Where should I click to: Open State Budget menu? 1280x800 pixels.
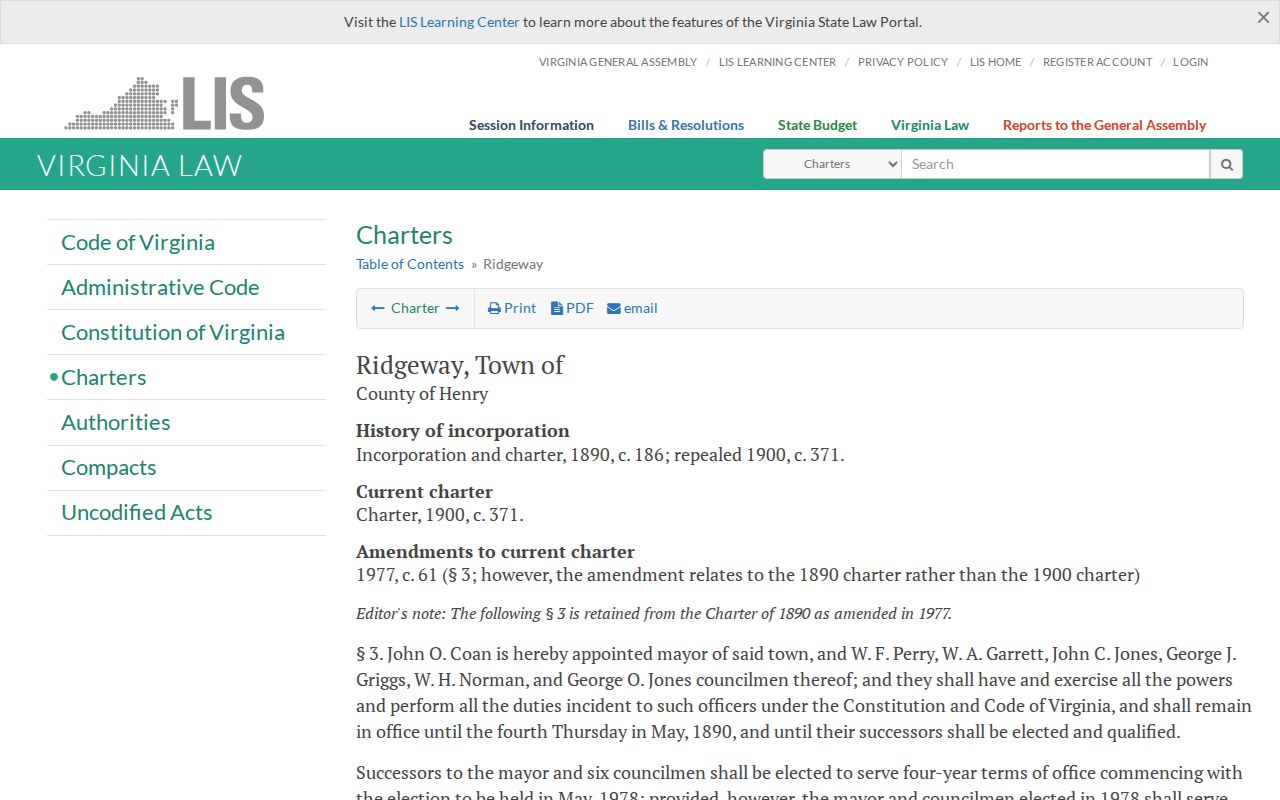pos(817,125)
